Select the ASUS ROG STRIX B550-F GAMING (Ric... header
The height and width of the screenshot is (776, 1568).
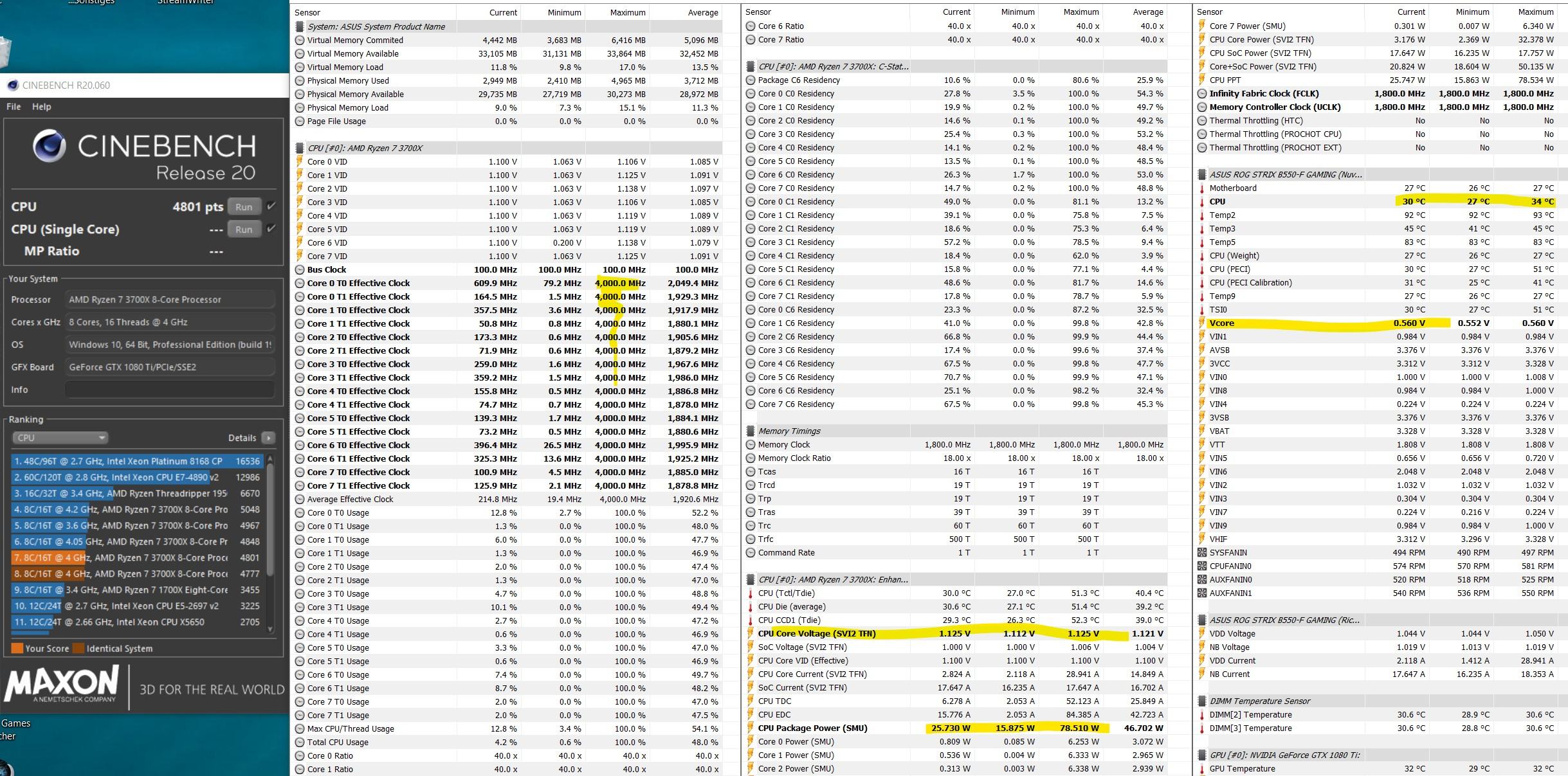tap(1381, 620)
